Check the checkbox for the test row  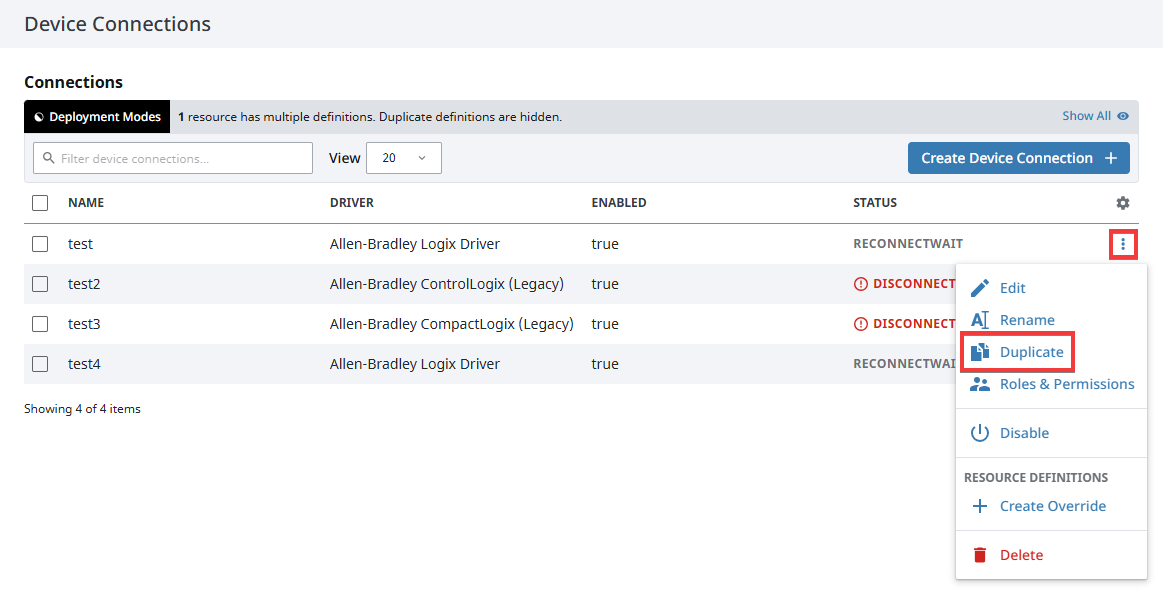(40, 243)
